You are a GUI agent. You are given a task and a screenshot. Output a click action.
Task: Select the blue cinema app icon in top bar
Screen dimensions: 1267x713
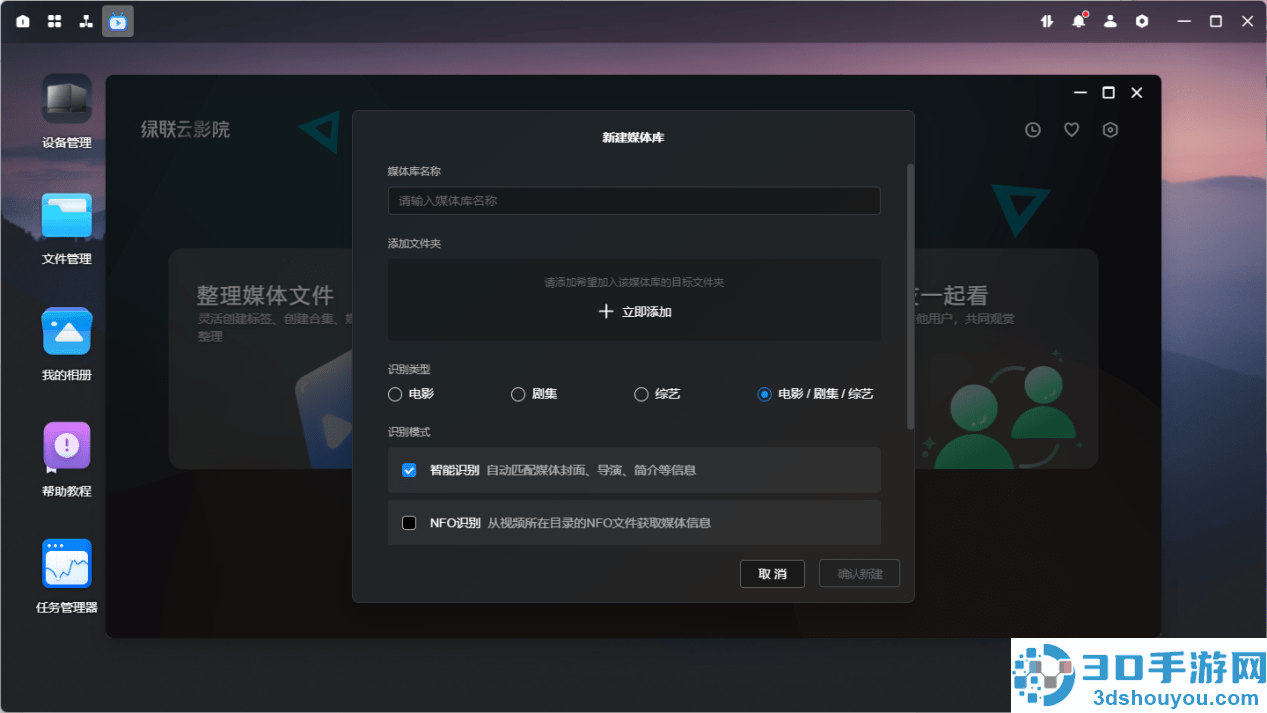tap(118, 21)
